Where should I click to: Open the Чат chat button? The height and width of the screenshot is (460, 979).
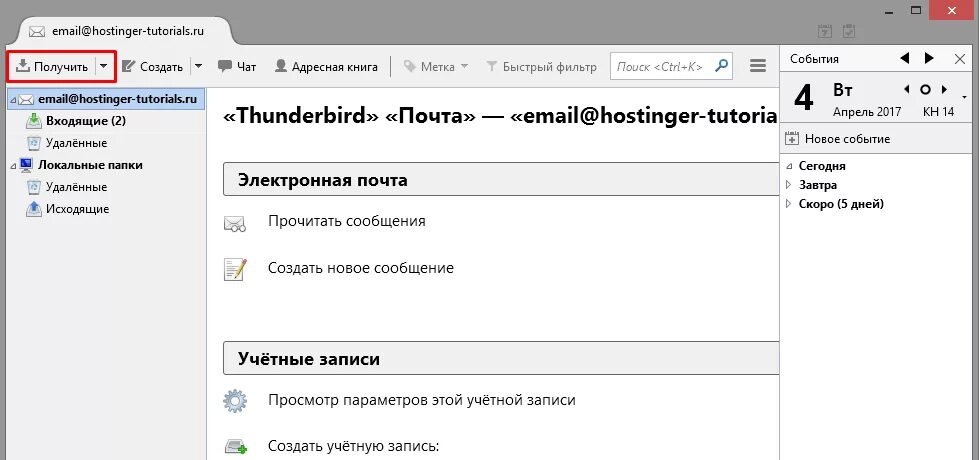[x=237, y=67]
